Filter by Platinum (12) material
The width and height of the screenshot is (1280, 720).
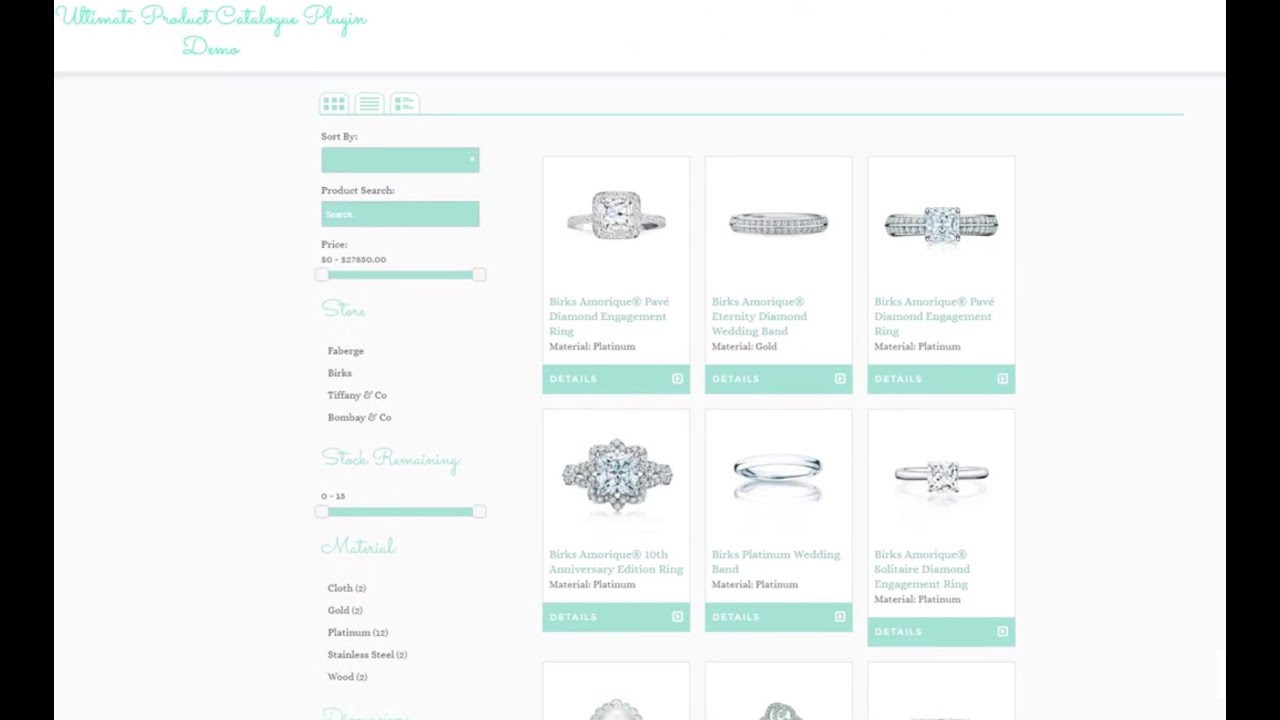coord(358,632)
